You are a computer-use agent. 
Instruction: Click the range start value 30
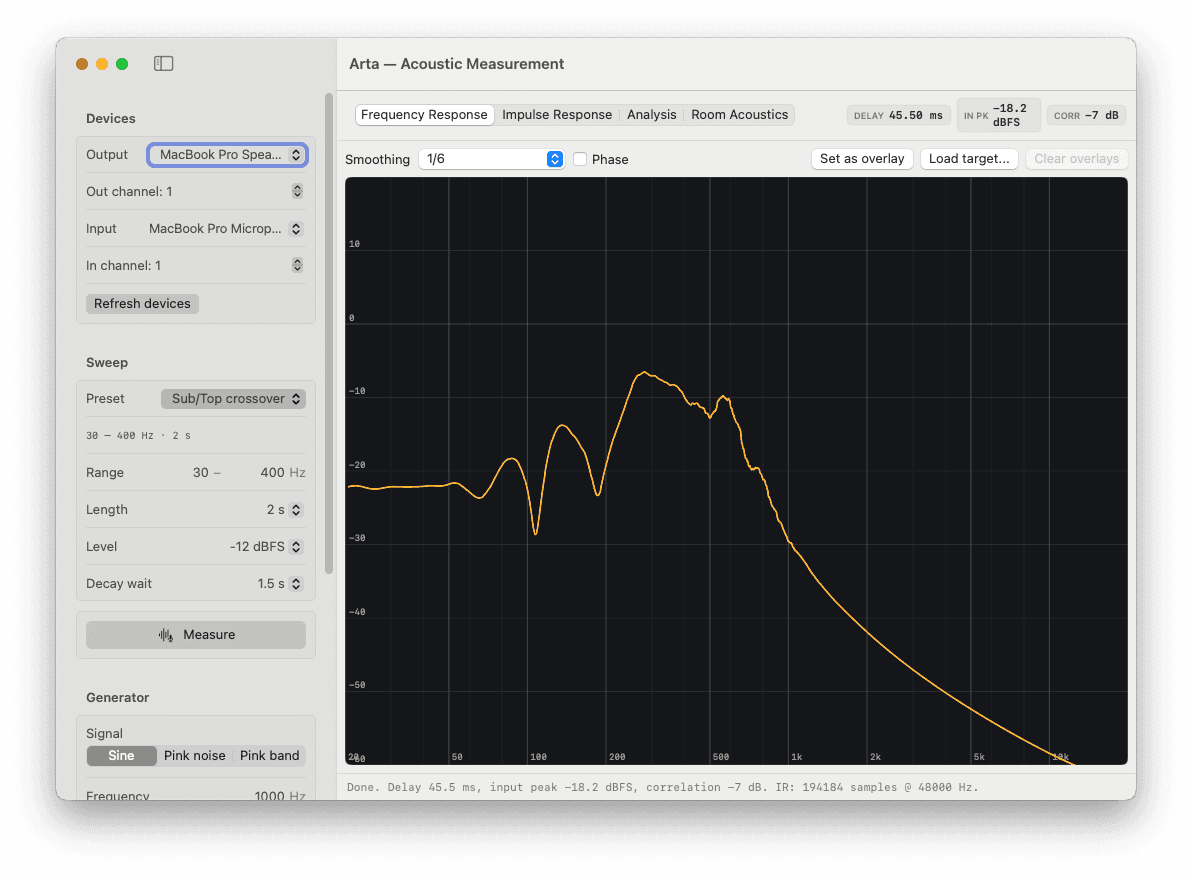click(201, 473)
